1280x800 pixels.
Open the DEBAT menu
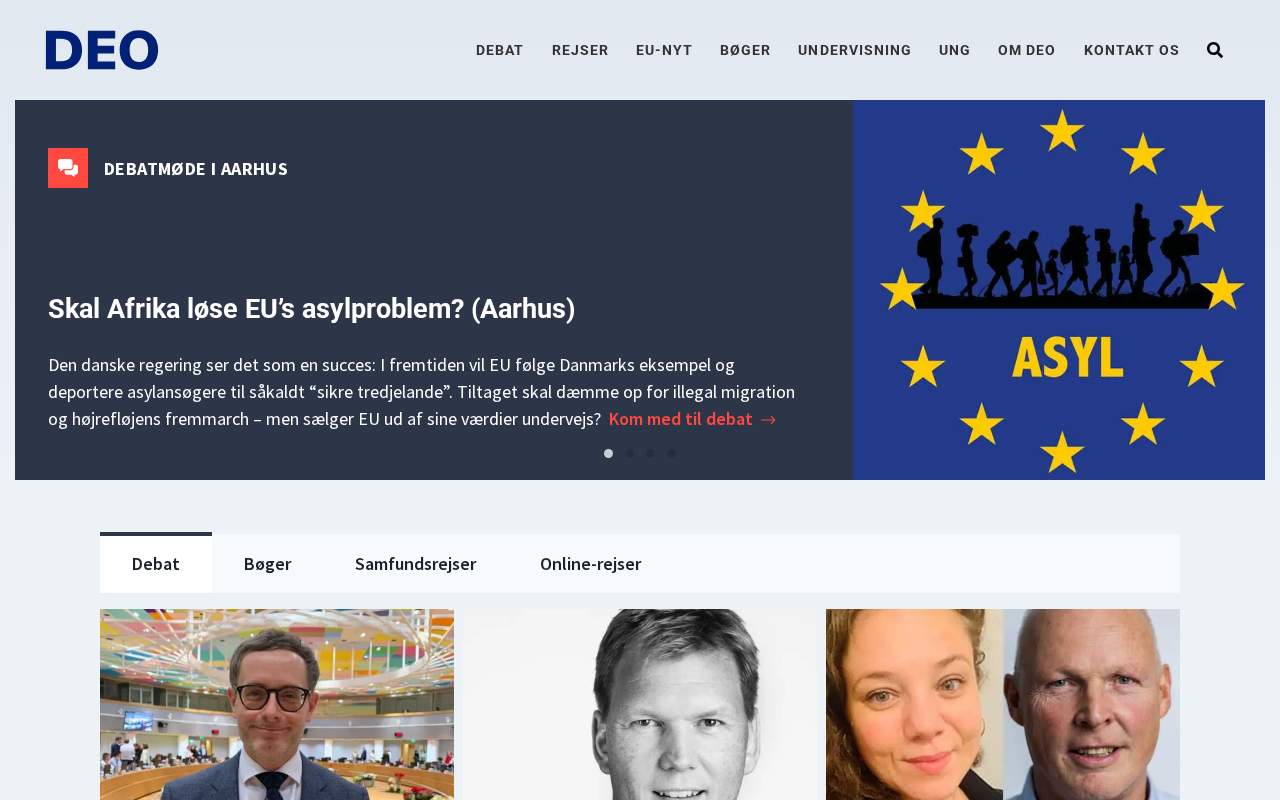pos(499,50)
